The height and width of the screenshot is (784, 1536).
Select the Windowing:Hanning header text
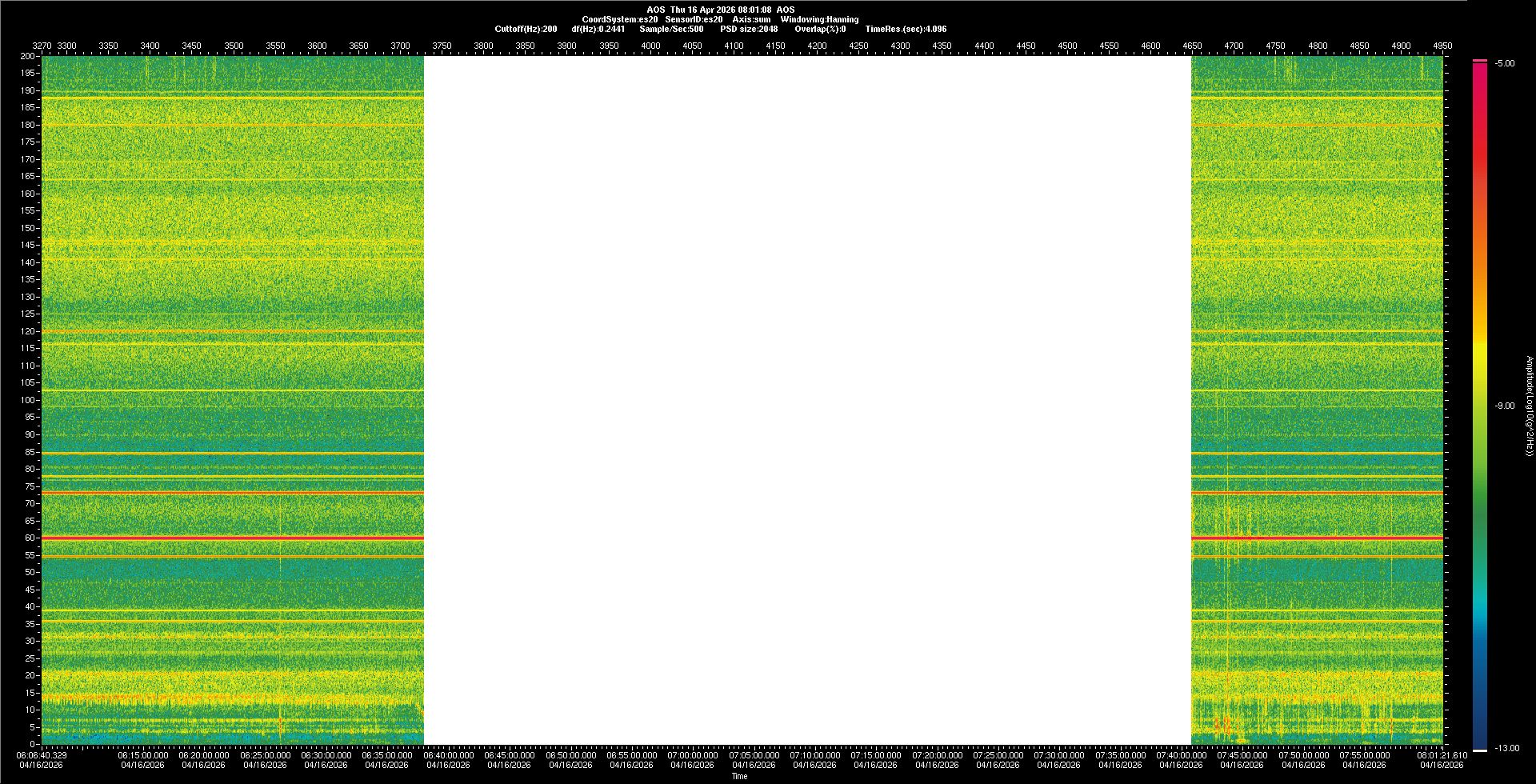pos(819,19)
